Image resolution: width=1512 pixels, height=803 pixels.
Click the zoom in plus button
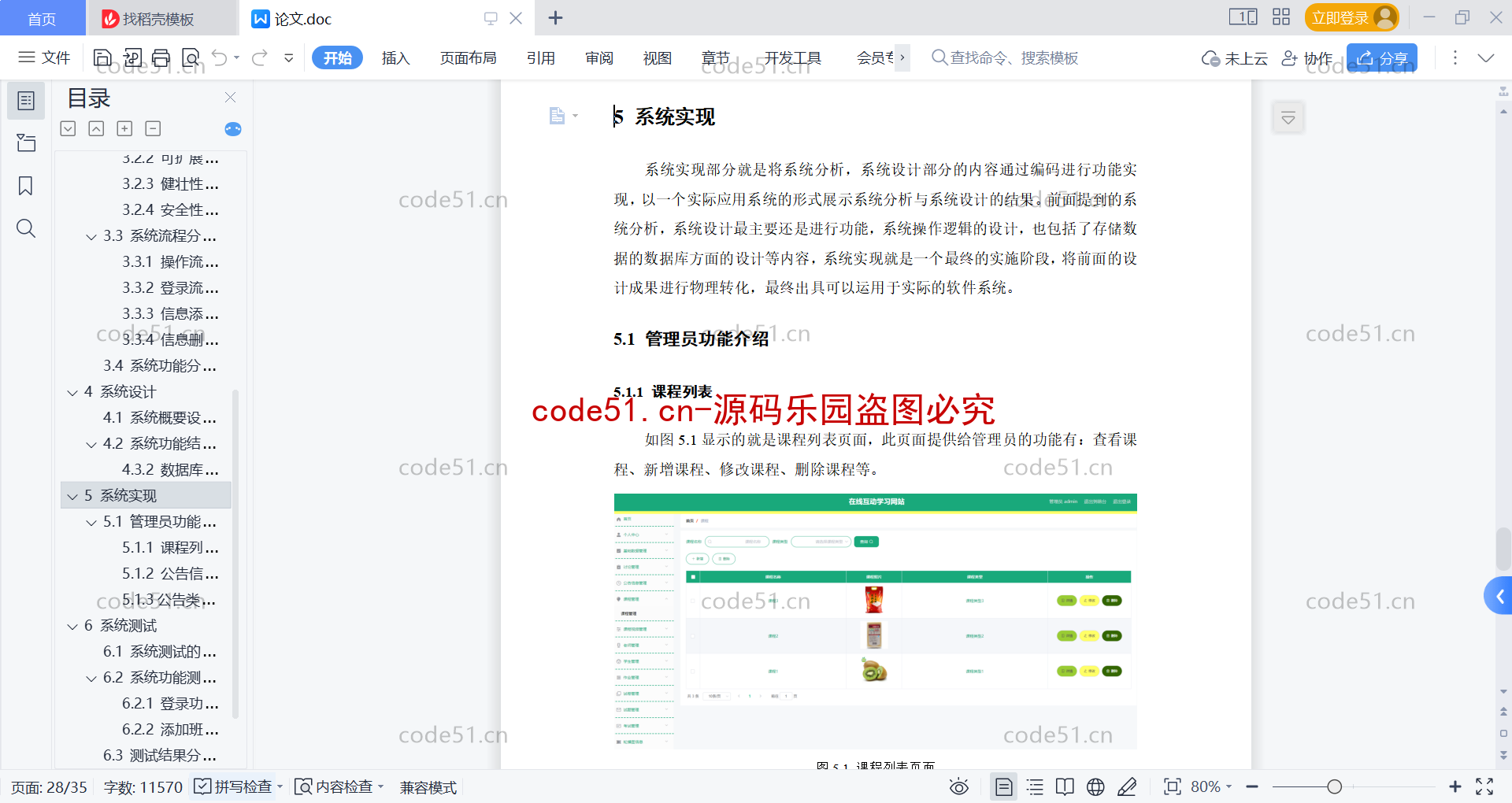point(1455,786)
